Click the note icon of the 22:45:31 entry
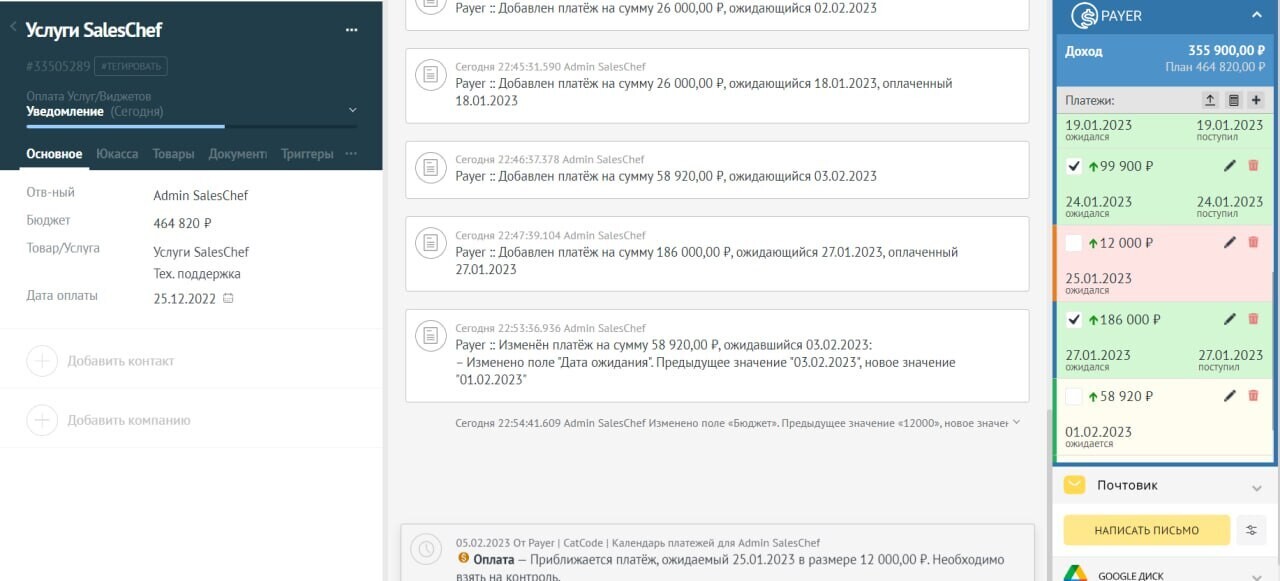 coord(431,75)
